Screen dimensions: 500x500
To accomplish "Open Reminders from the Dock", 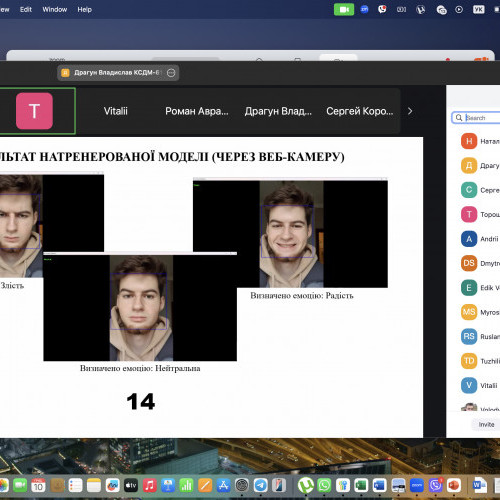I will pyautogui.click(x=75, y=485).
